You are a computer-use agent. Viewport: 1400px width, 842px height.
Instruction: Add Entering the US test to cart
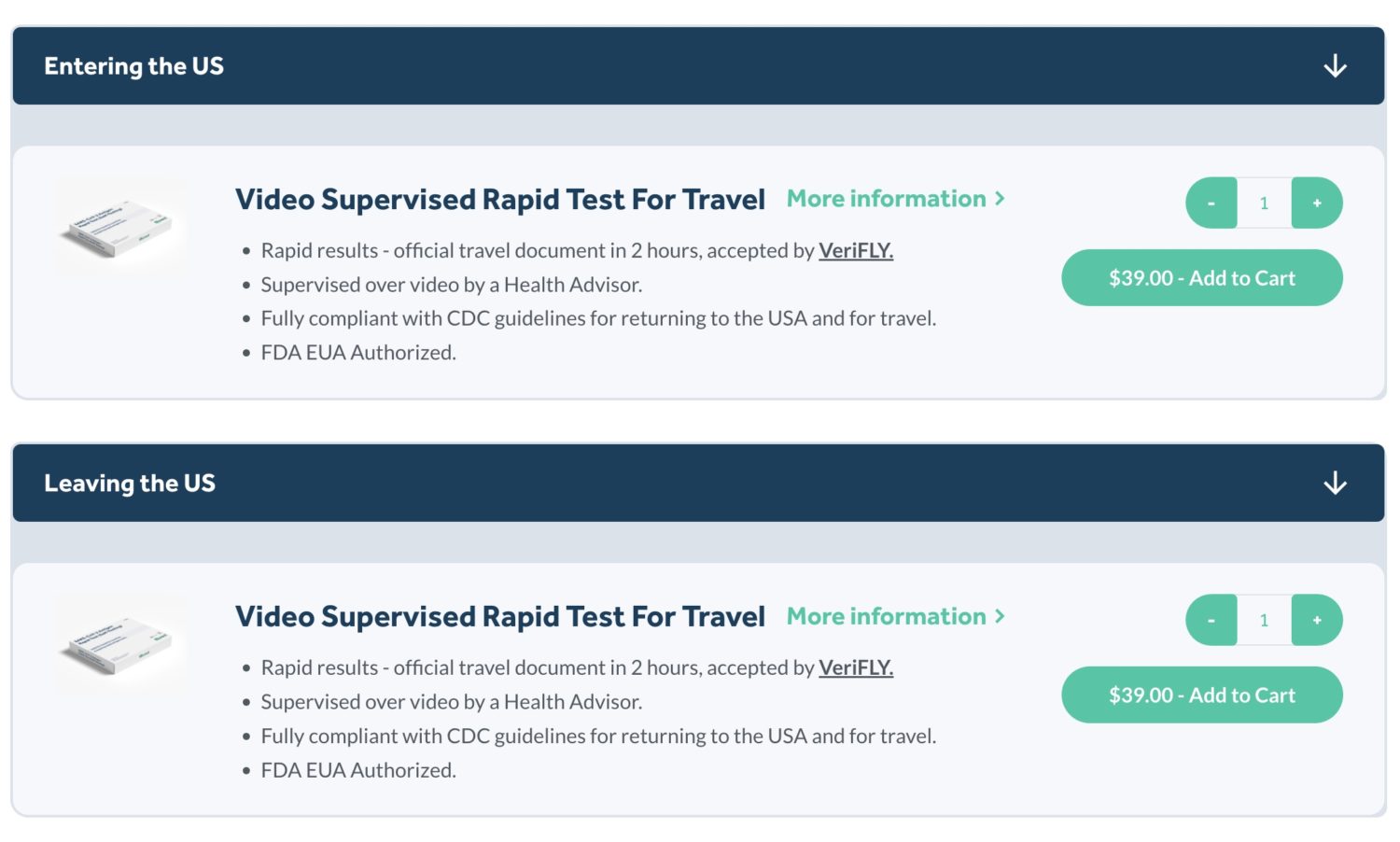pos(1202,278)
